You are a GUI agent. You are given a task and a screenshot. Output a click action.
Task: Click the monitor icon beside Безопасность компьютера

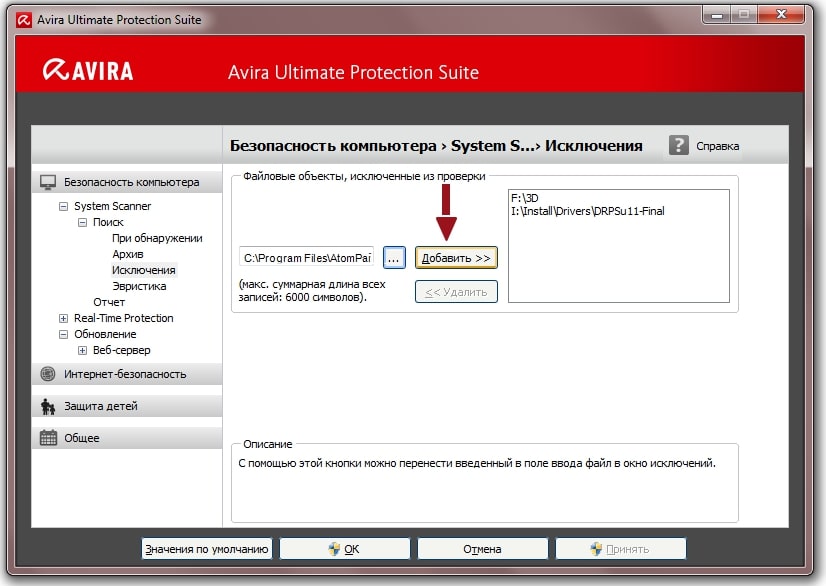pos(48,182)
